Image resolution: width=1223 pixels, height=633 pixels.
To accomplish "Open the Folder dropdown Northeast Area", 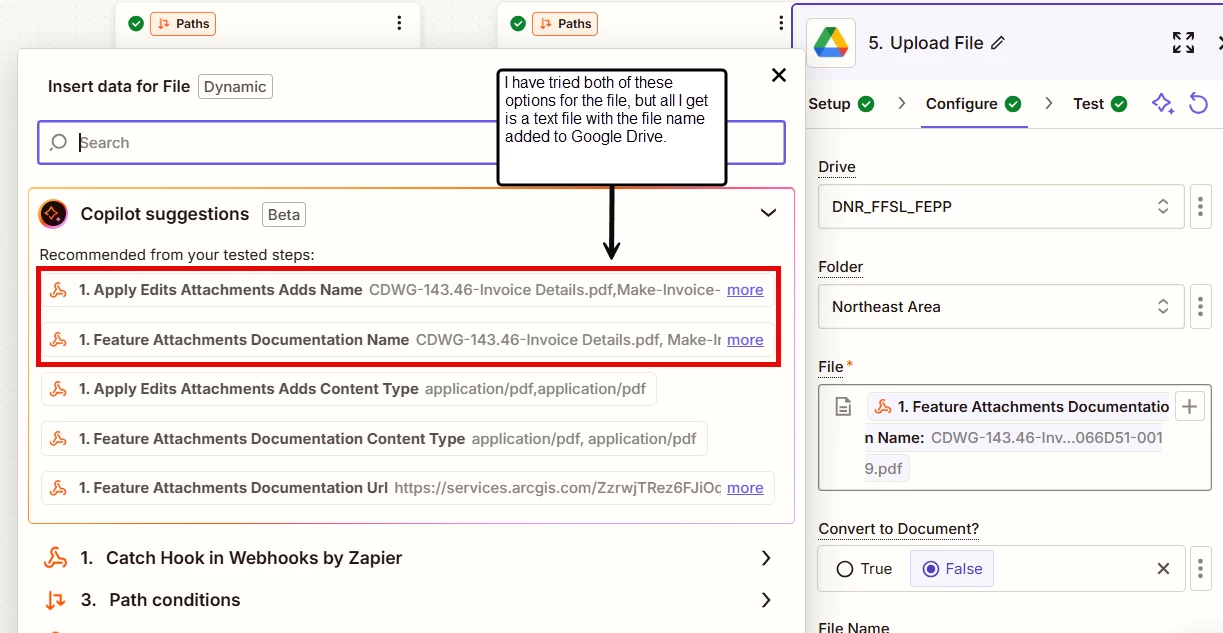I will point(1001,306).
